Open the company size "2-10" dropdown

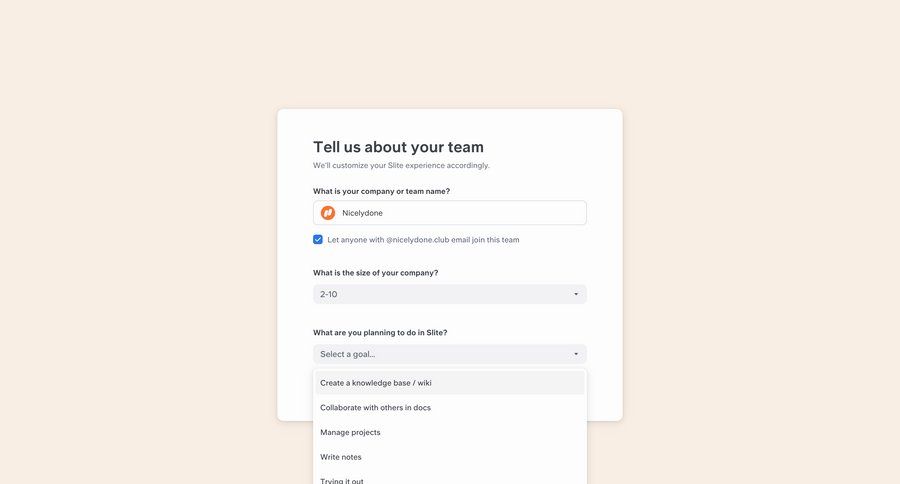click(449, 294)
